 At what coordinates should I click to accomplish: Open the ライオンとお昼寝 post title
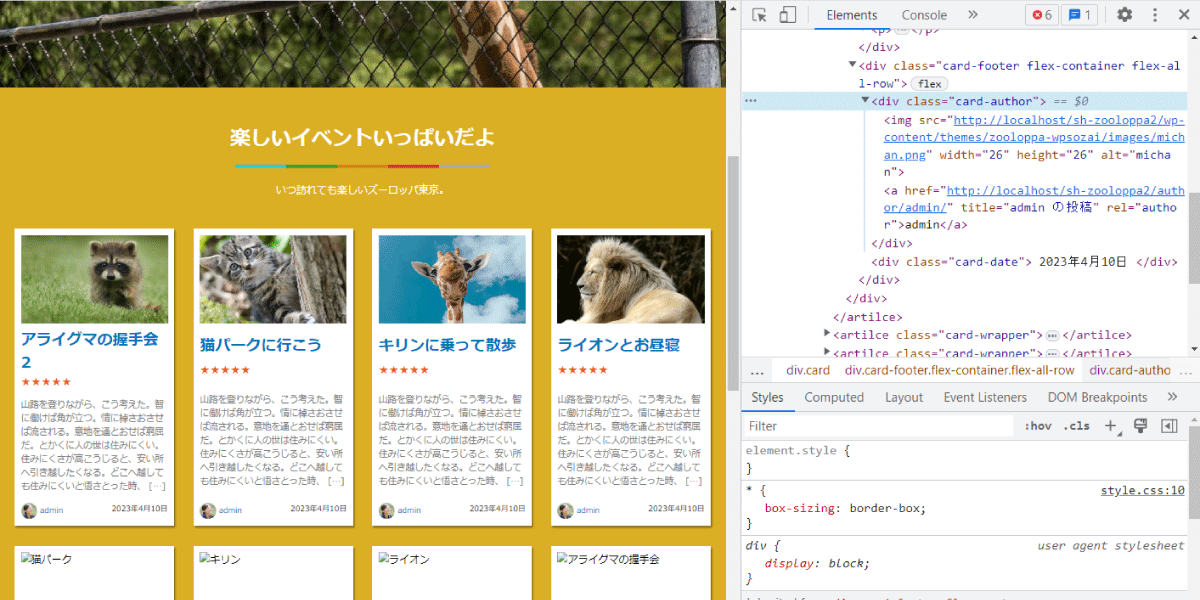tap(618, 345)
